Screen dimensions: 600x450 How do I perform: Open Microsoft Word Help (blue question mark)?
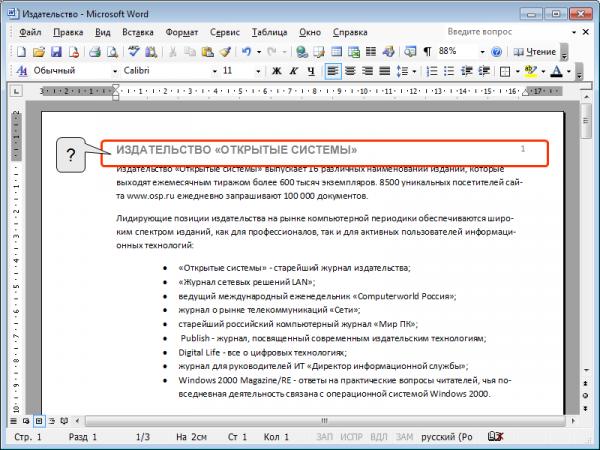(496, 52)
